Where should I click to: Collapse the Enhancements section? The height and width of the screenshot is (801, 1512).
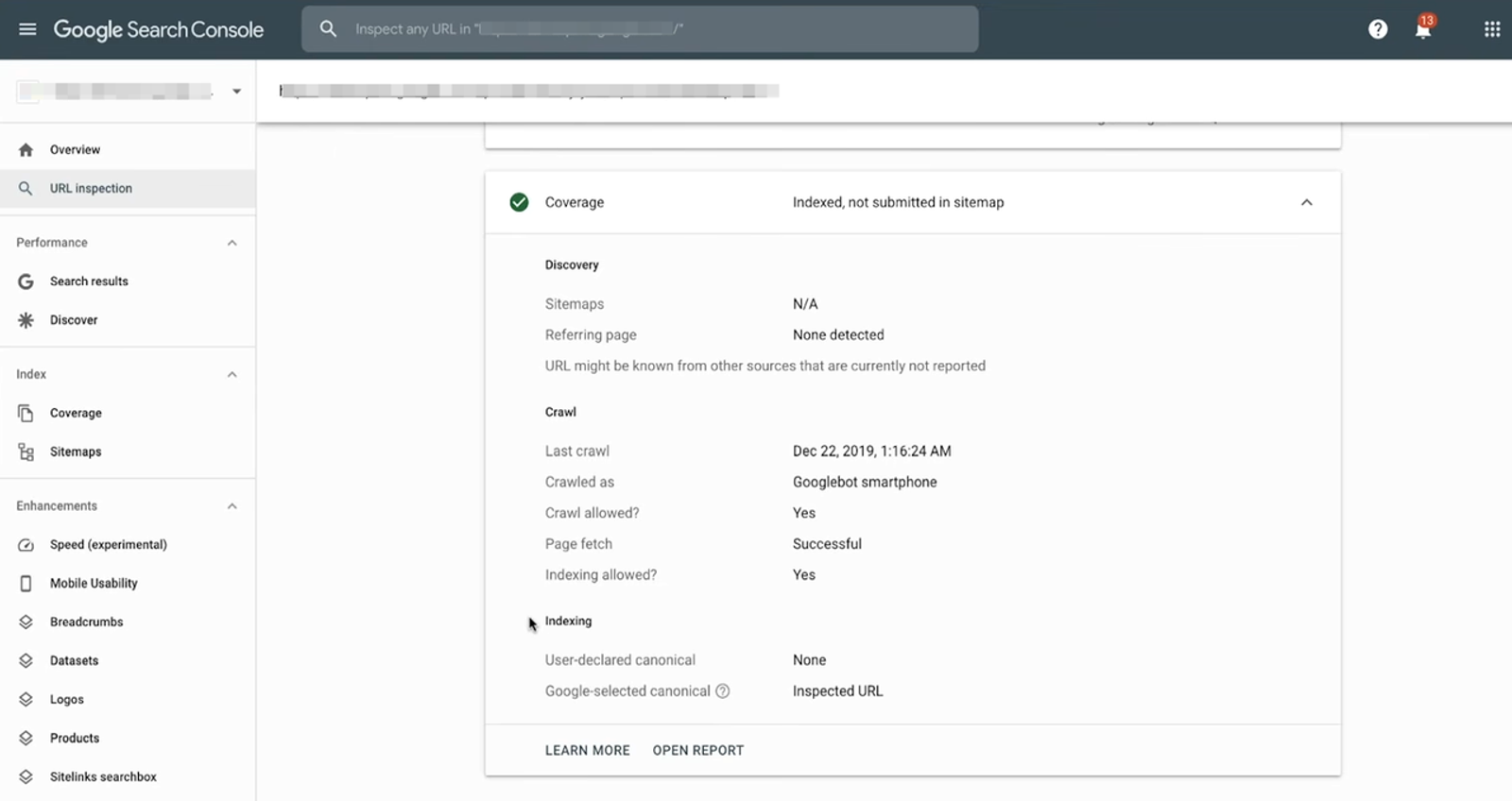[232, 506]
